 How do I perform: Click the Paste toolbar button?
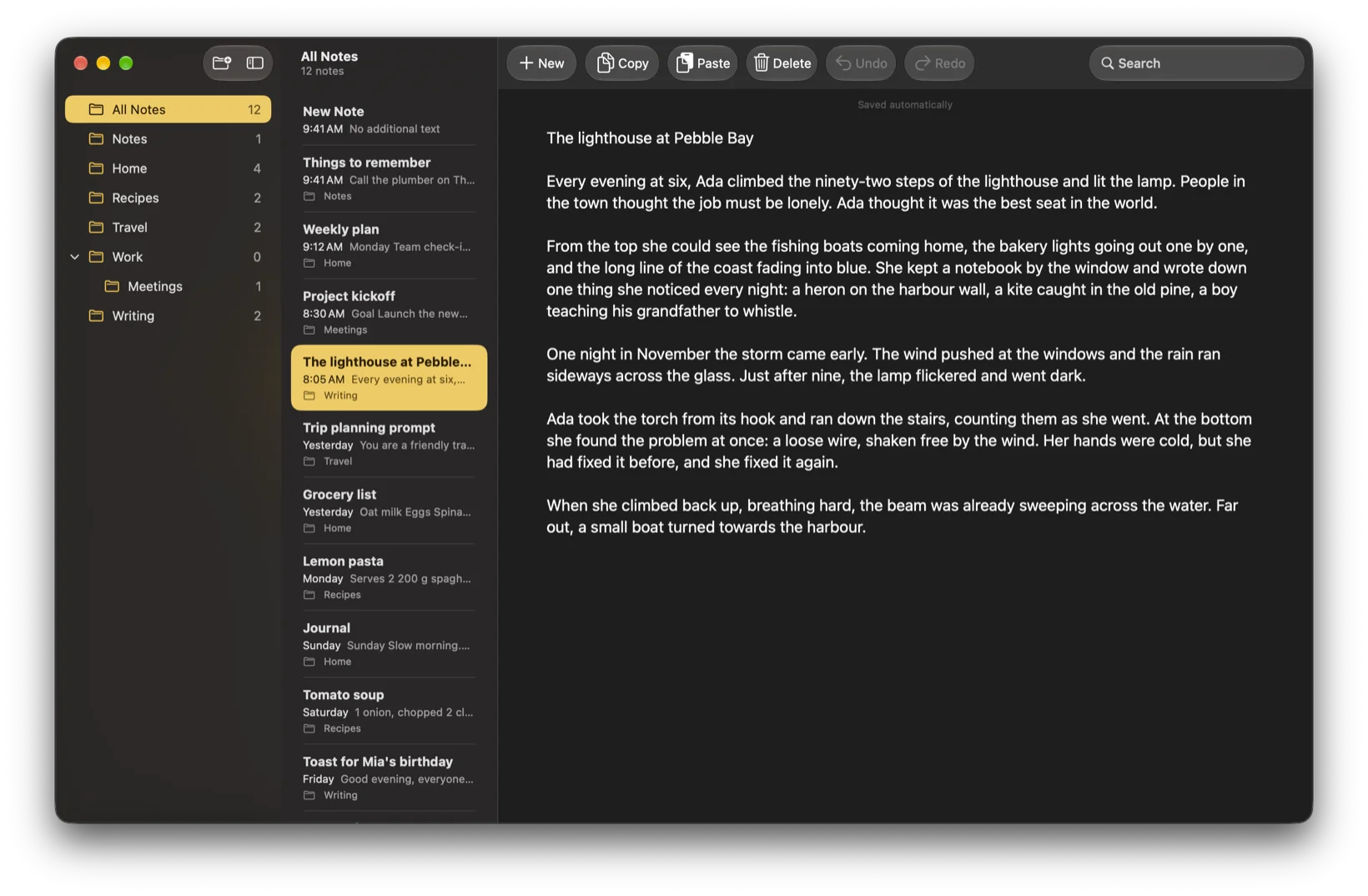702,63
